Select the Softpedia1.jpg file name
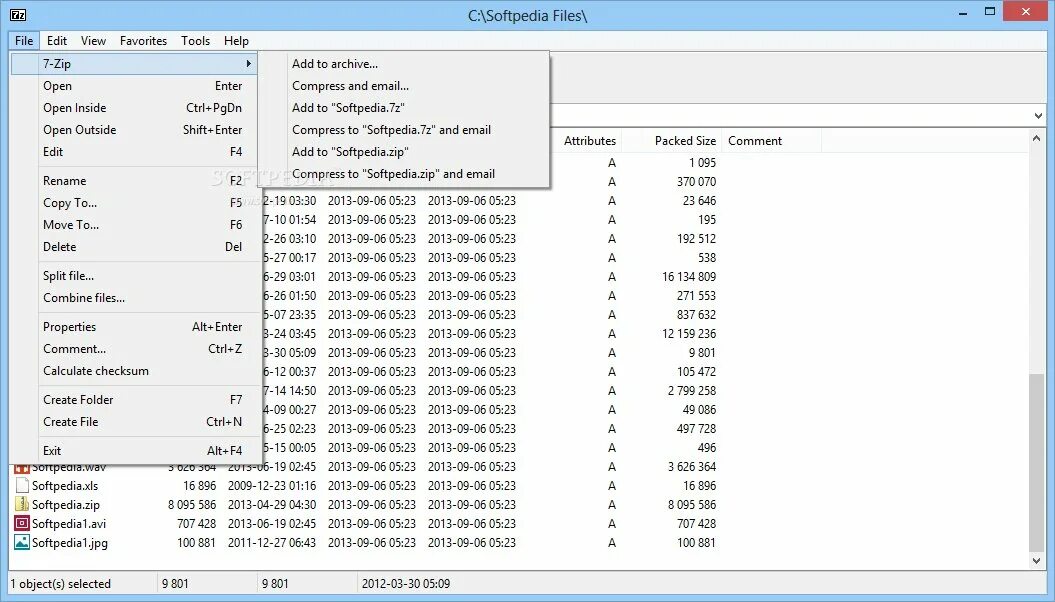The width and height of the screenshot is (1055, 602). 70,542
